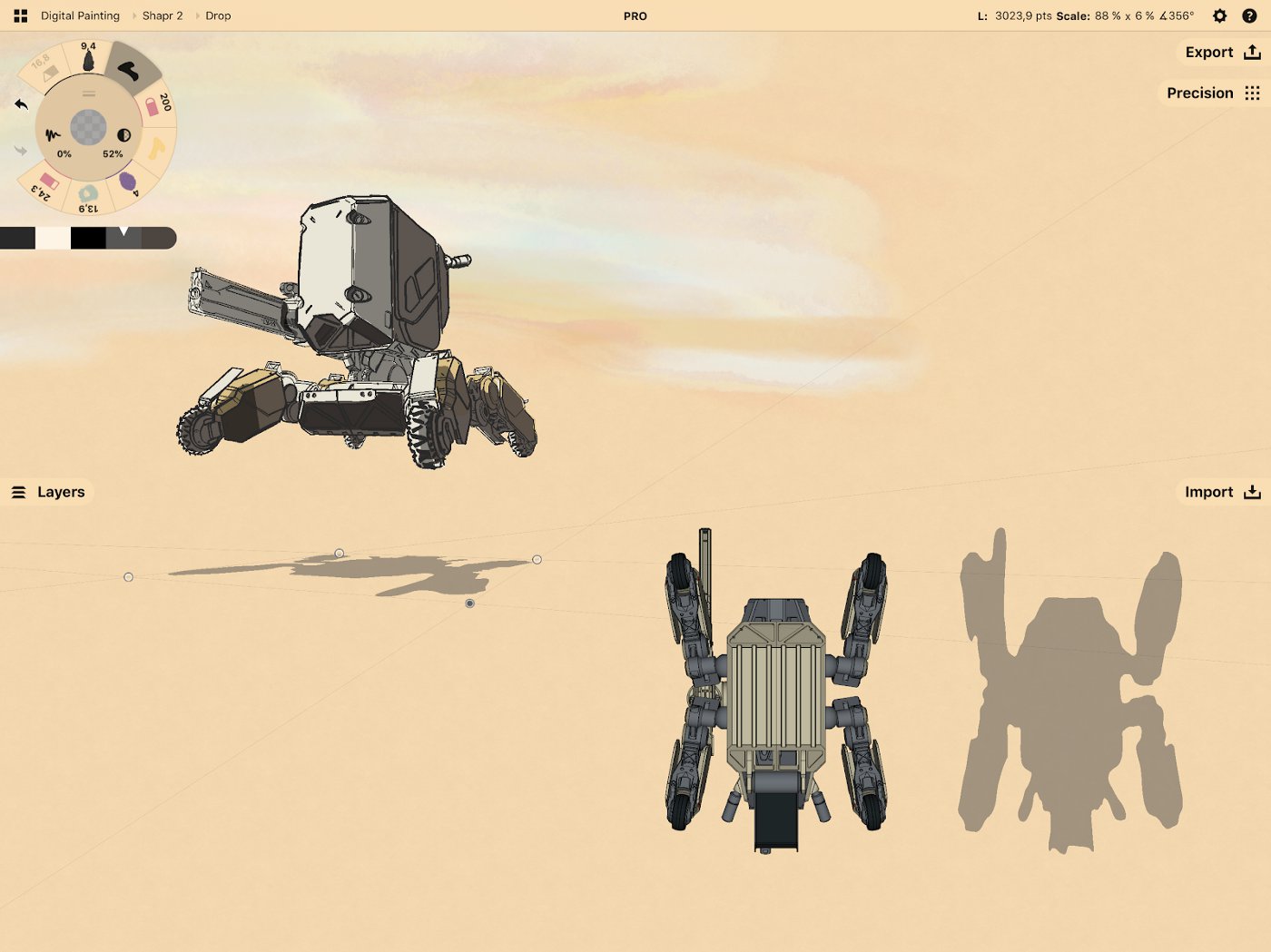Open help via the question mark icon
Viewport: 1271px width, 952px height.
[x=1249, y=16]
